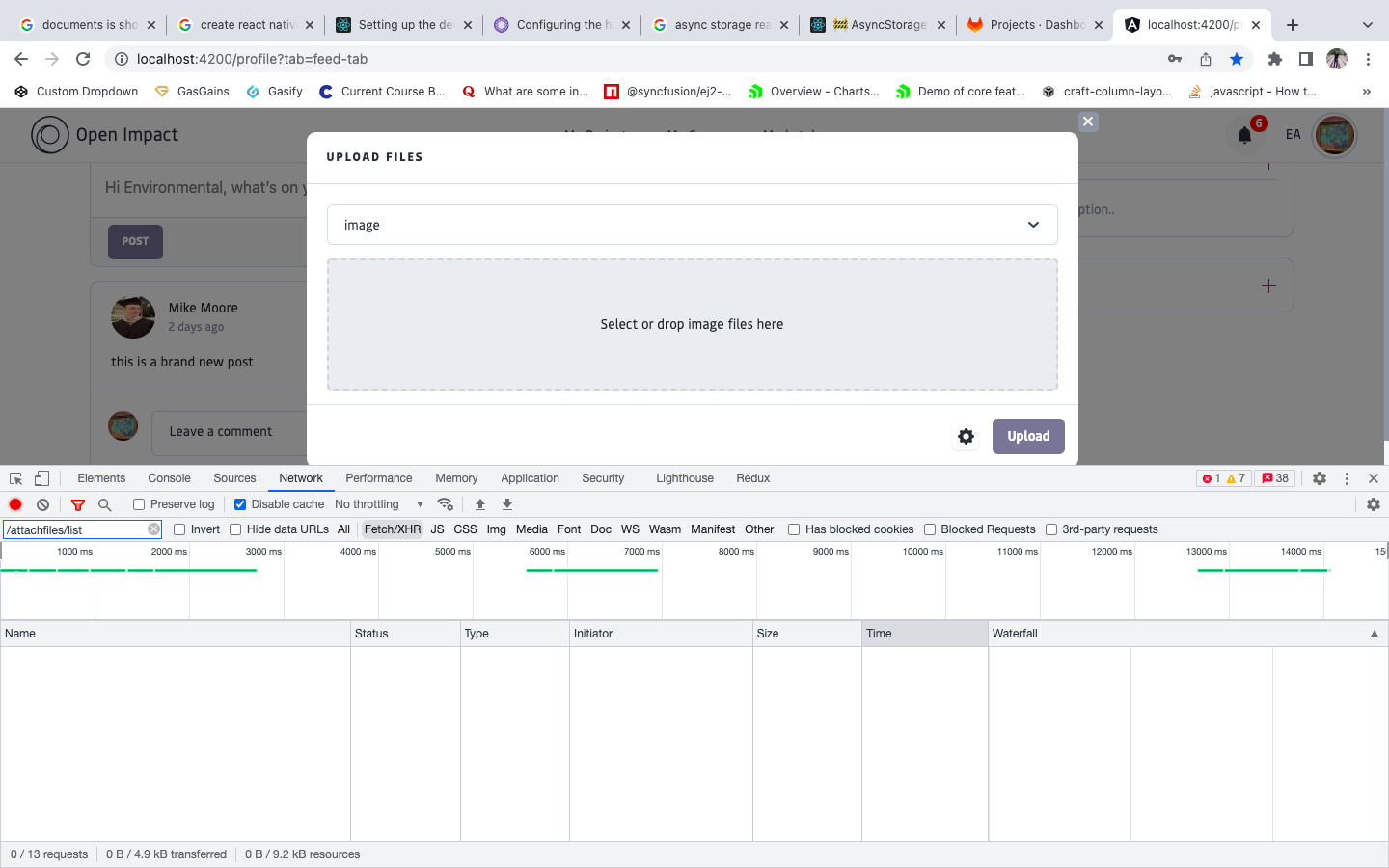Select the Fetch/XHR request filter
Viewport: 1389px width, 868px height.
click(x=392, y=529)
